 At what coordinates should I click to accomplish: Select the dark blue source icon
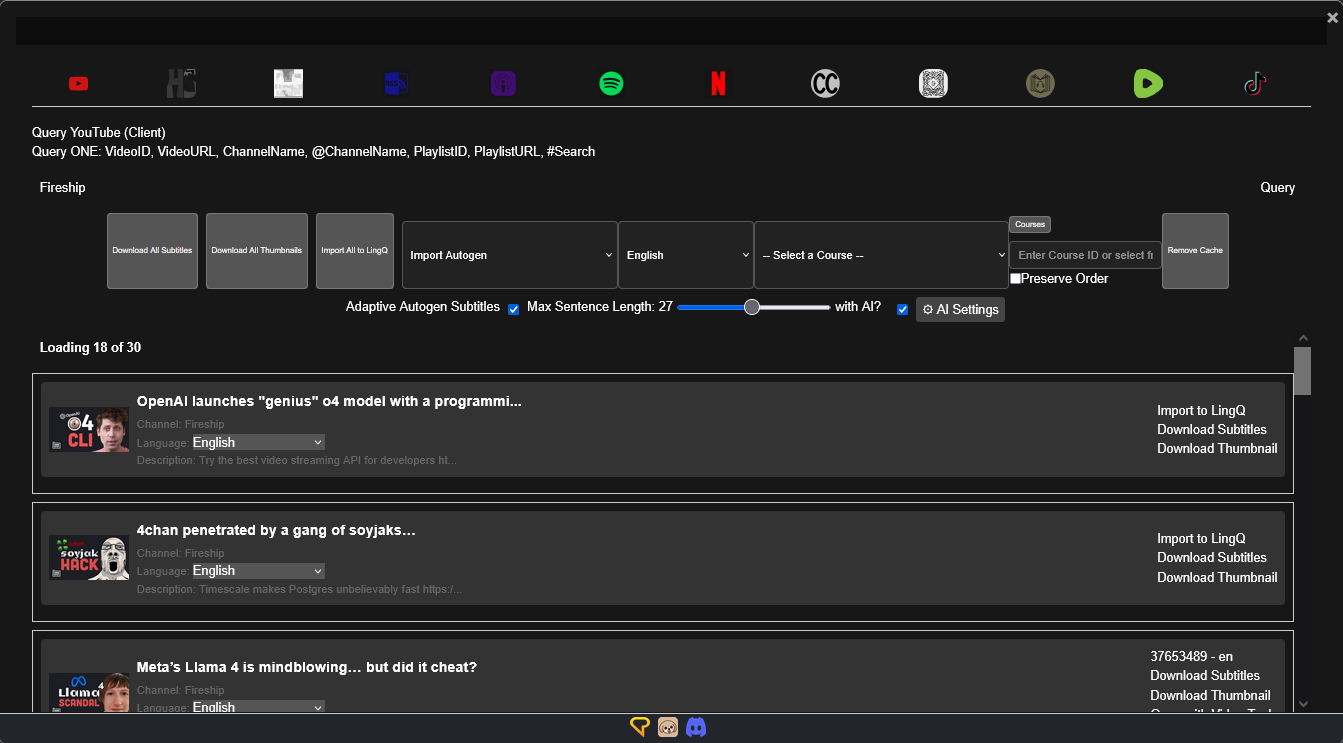[x=396, y=83]
